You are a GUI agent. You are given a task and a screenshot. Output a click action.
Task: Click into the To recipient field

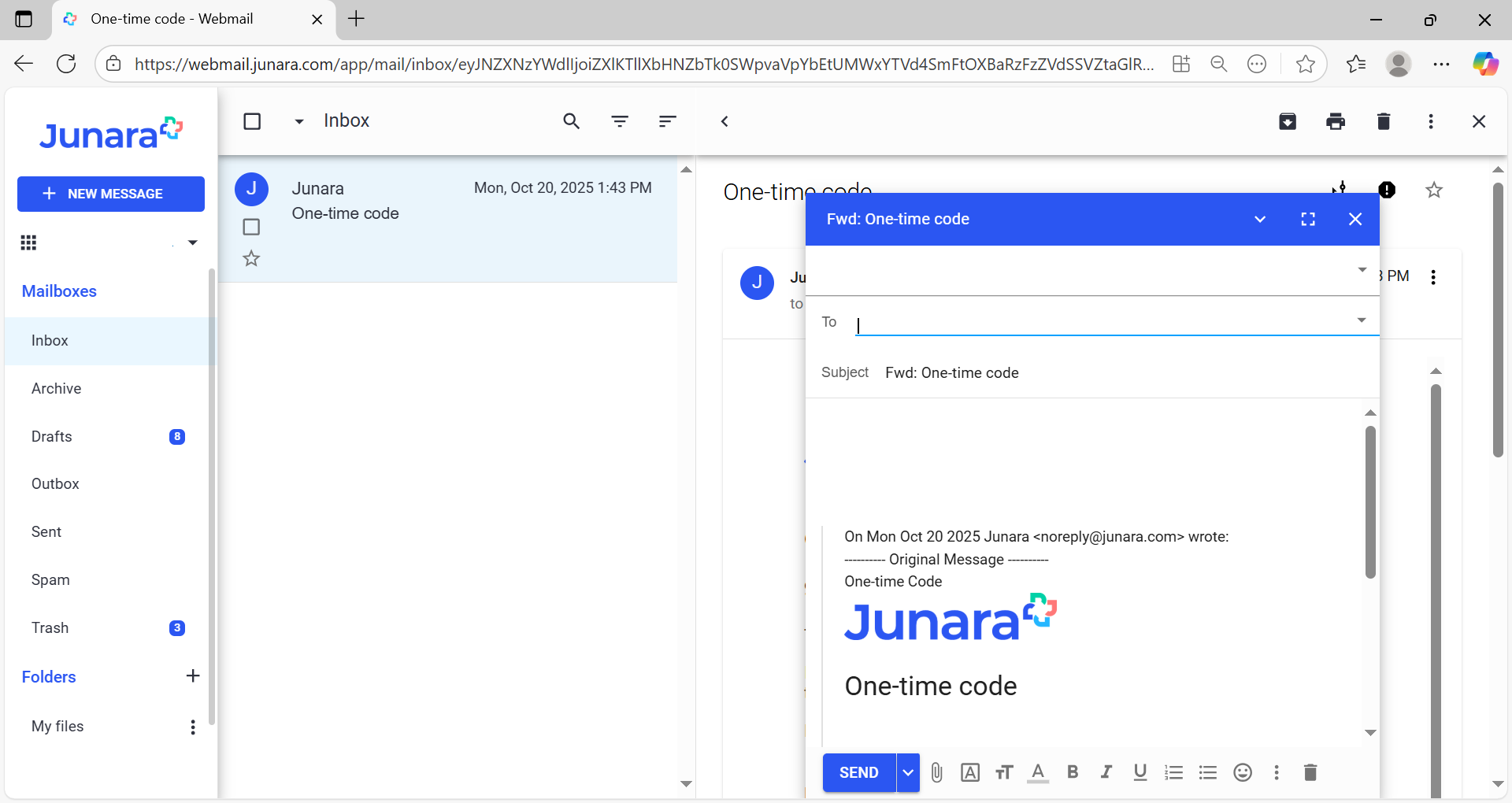tap(1102, 323)
